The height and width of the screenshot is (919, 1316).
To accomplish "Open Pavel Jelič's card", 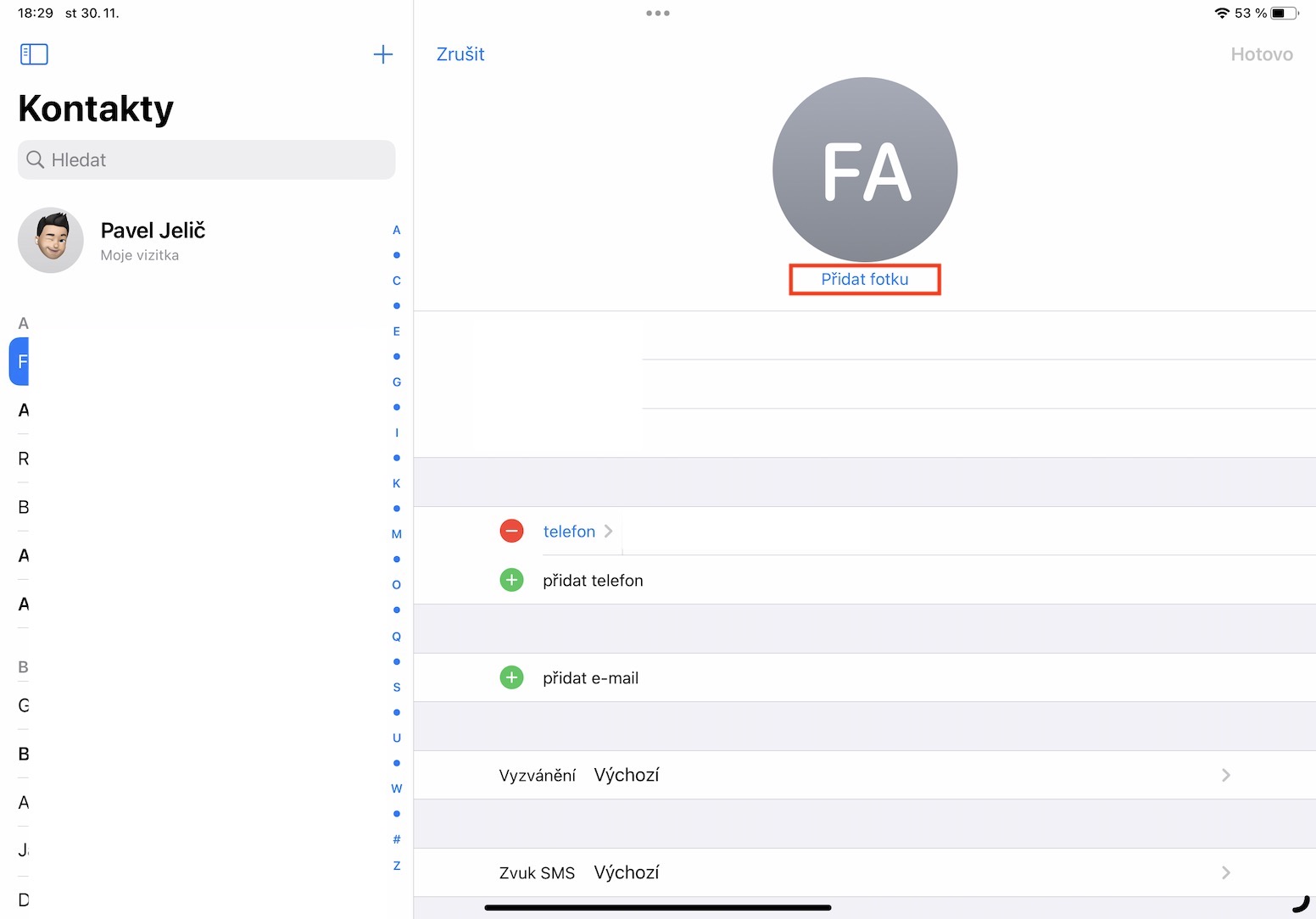I will 153,240.
